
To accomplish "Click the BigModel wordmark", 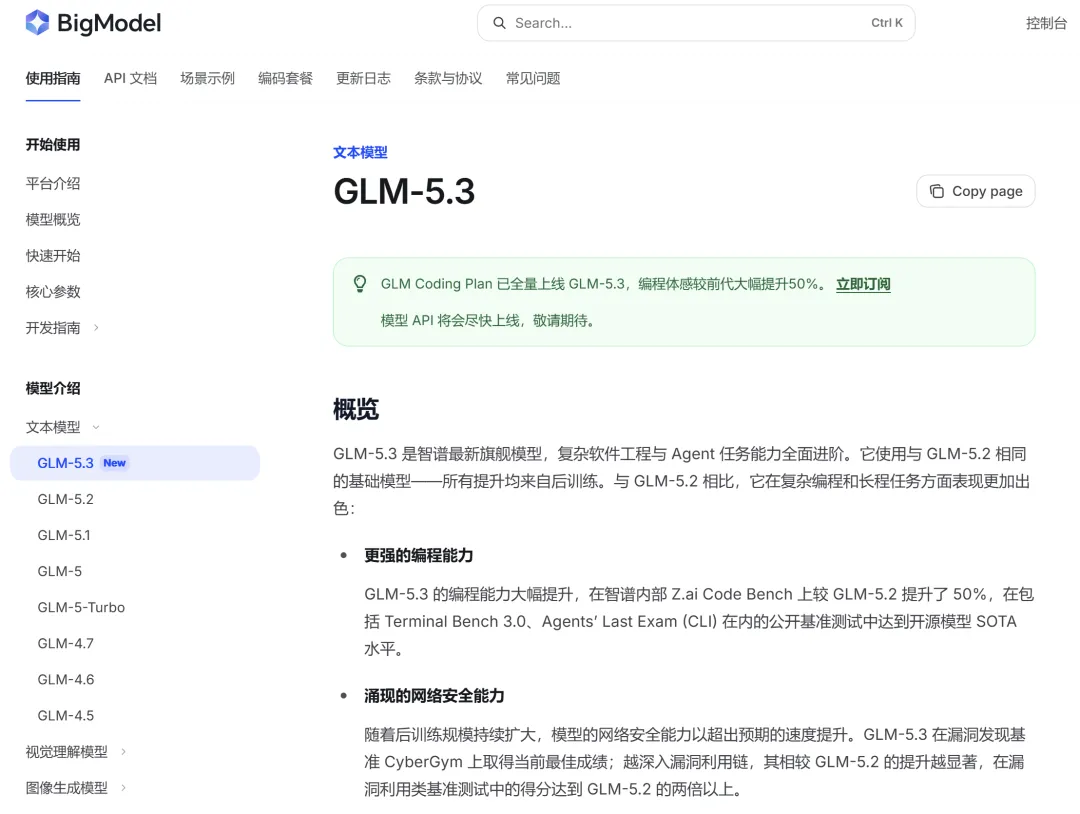I will (x=109, y=23).
